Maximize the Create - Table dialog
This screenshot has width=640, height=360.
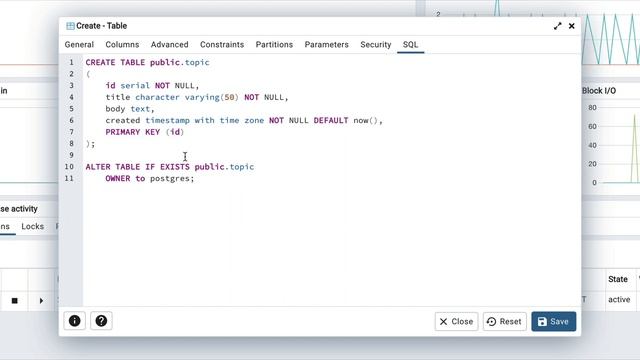coord(558,26)
